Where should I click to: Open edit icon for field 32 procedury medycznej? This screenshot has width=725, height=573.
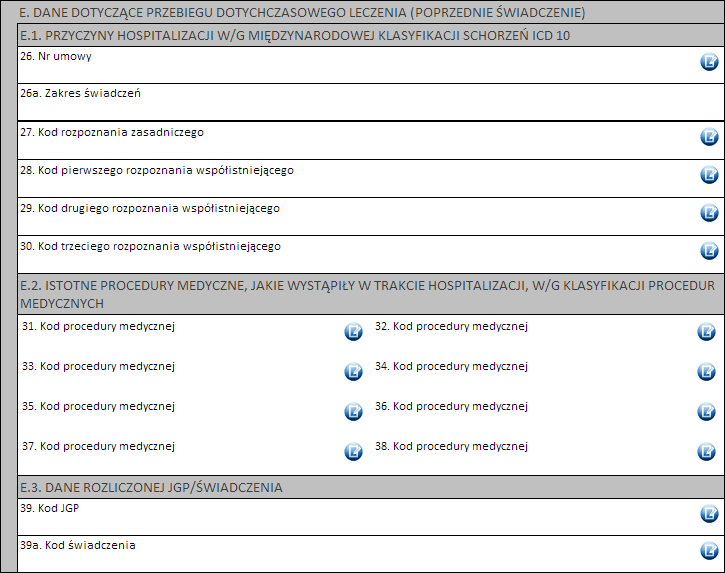click(x=706, y=332)
